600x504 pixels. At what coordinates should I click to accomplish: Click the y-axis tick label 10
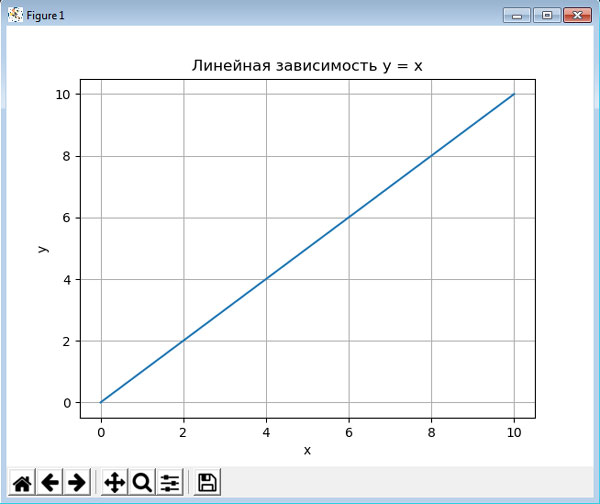pos(63,95)
